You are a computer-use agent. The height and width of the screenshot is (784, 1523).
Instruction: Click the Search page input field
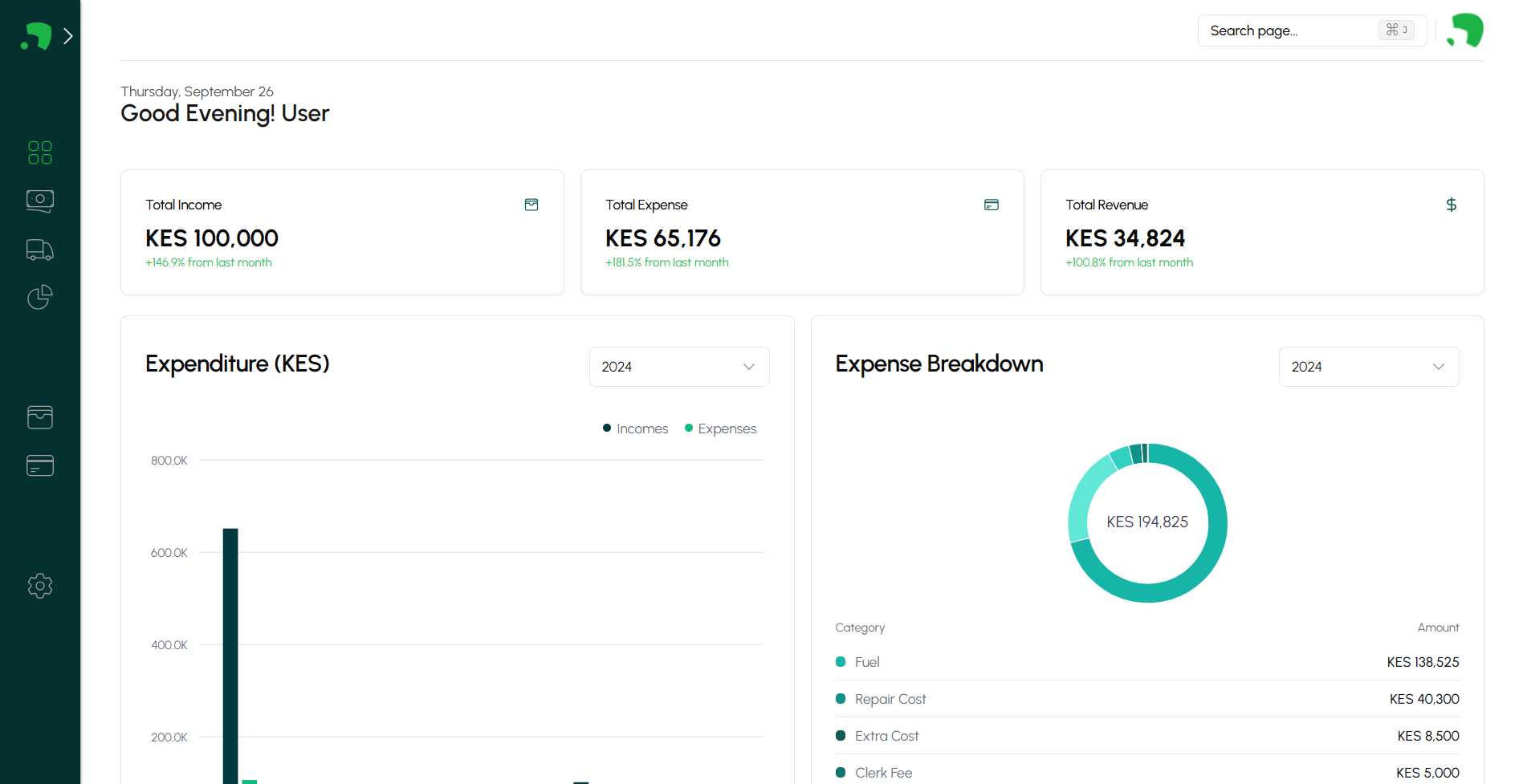coord(1291,30)
